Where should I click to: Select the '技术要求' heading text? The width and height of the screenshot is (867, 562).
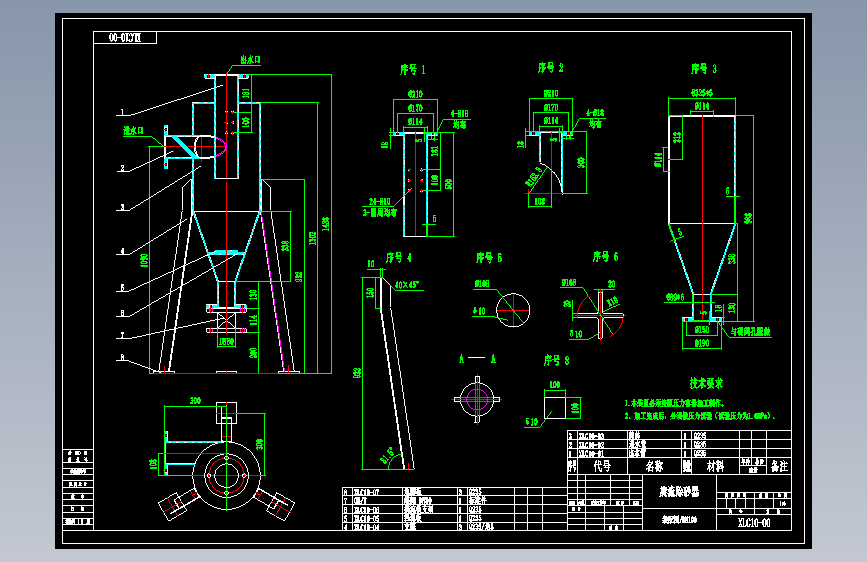tap(706, 383)
